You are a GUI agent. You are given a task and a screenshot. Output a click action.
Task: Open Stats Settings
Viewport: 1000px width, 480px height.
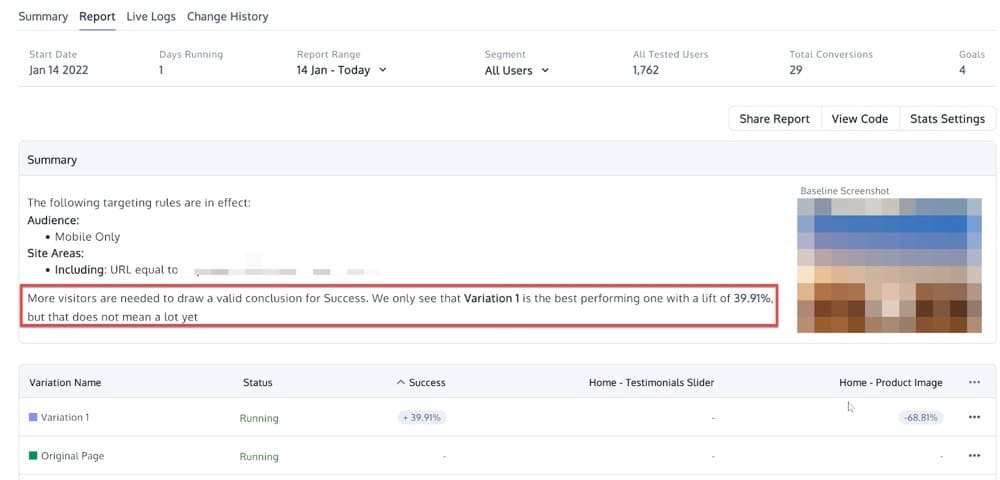click(947, 119)
